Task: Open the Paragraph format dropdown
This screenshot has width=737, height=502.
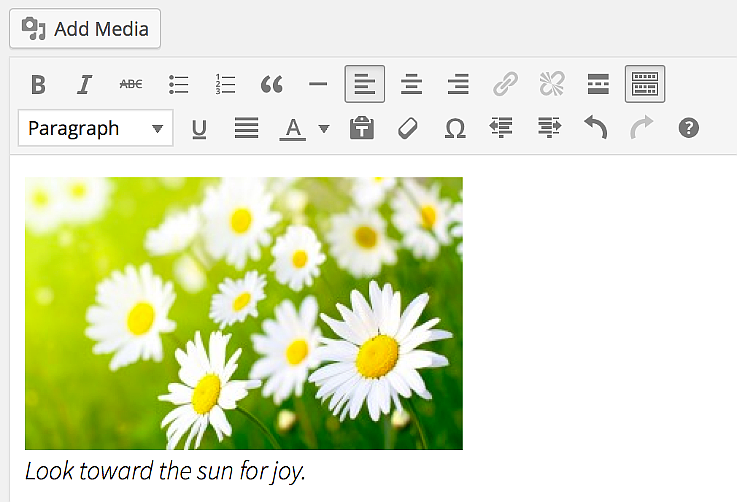Action: [x=95, y=128]
